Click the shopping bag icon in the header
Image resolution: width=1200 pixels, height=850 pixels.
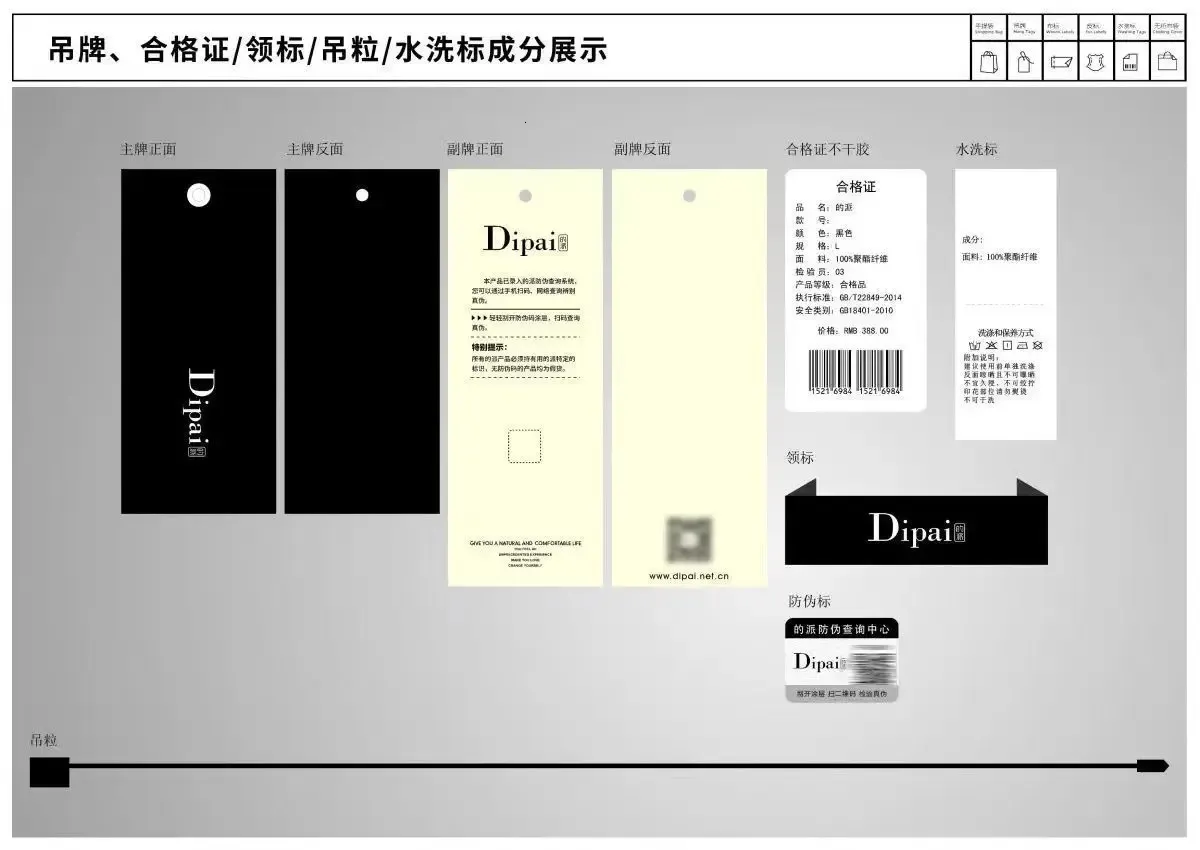(x=988, y=63)
